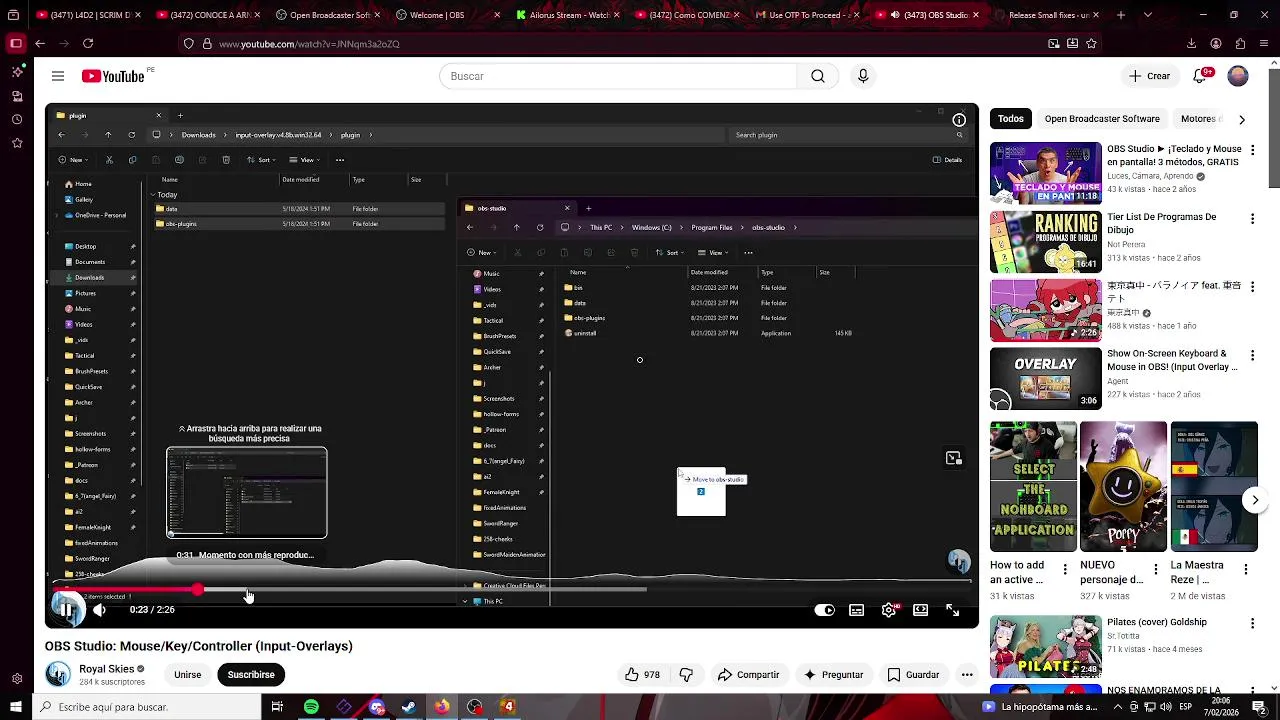Viewport: 1280px width, 720px height.
Task: Switch to 'Ailorus Stream' browser tab
Action: [565, 15]
